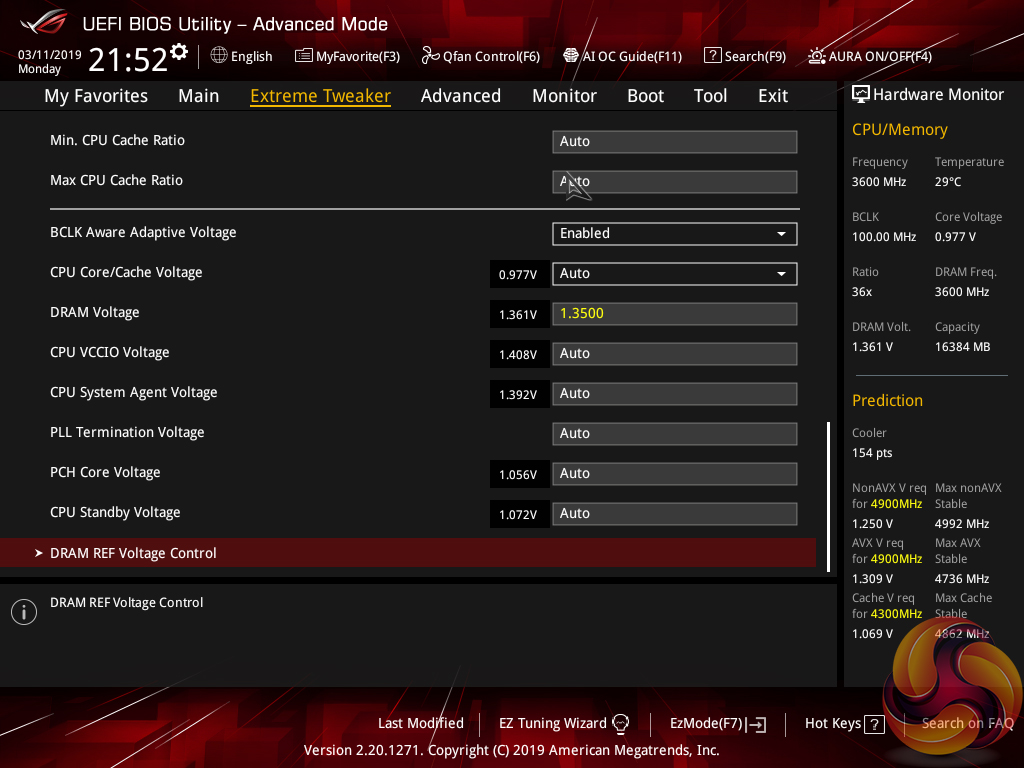
Task: Click NonAVX 4900MHz prediction value
Action: tap(896, 504)
